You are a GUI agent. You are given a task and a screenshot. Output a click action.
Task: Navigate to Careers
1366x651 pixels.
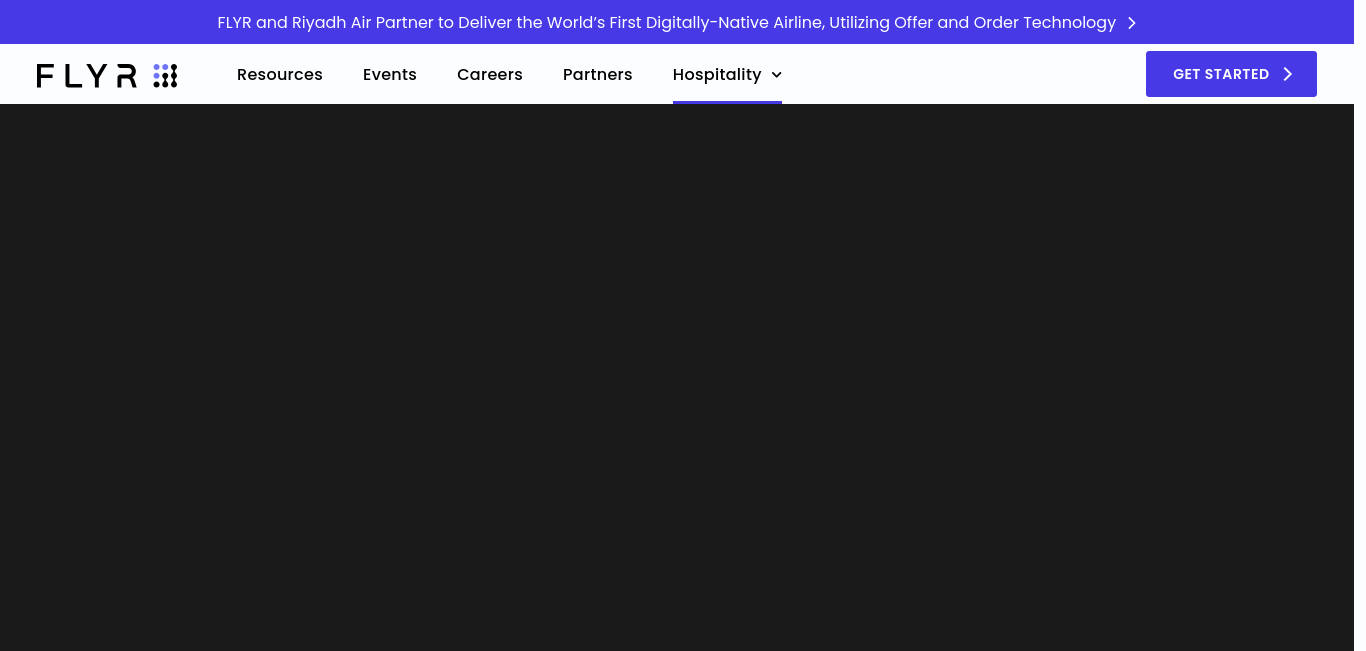tap(490, 74)
